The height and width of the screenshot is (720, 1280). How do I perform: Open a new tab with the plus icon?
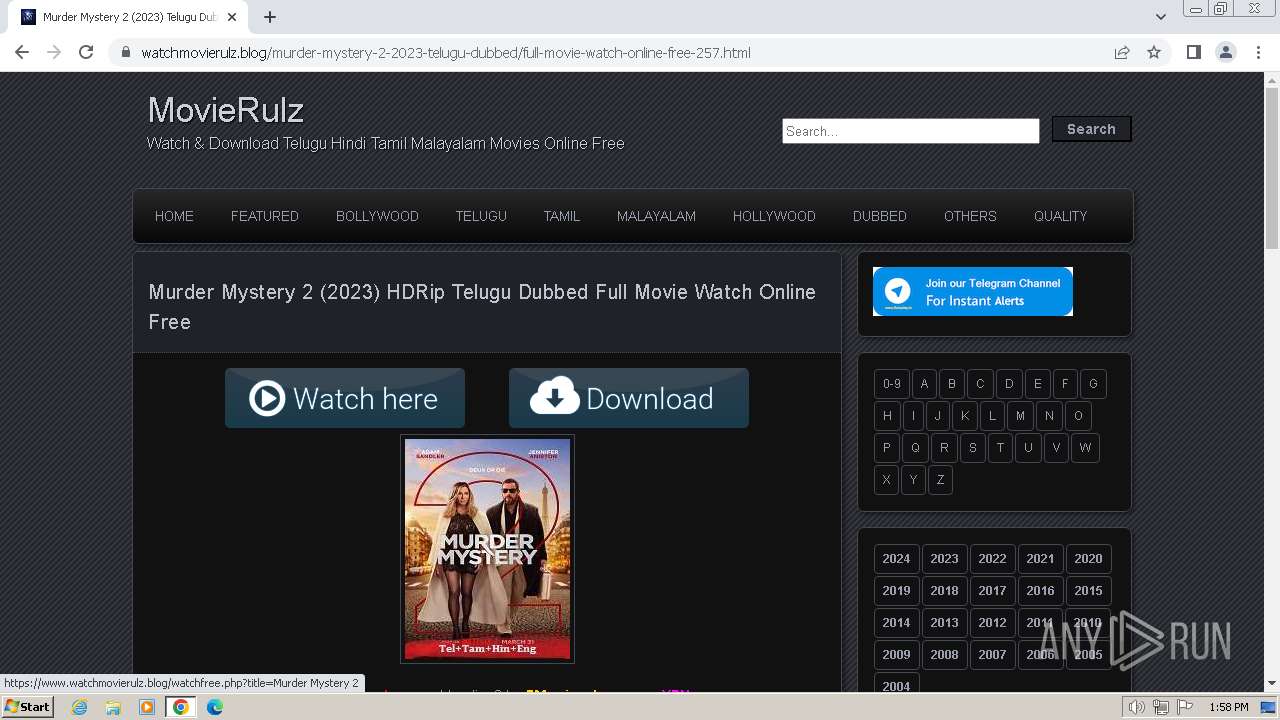click(270, 17)
